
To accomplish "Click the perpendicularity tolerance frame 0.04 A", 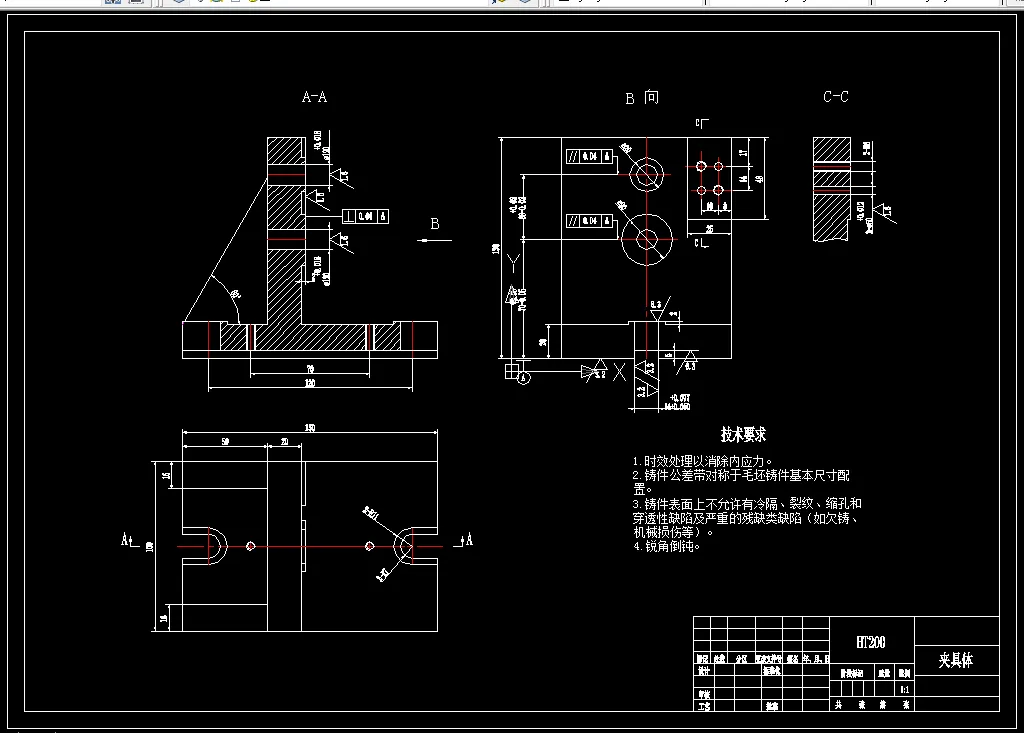I will pyautogui.click(x=366, y=216).
